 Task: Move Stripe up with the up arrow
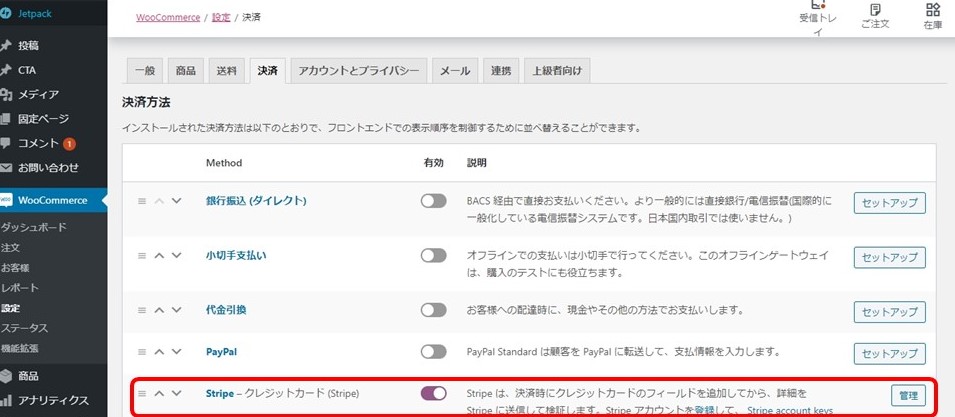(x=160, y=393)
